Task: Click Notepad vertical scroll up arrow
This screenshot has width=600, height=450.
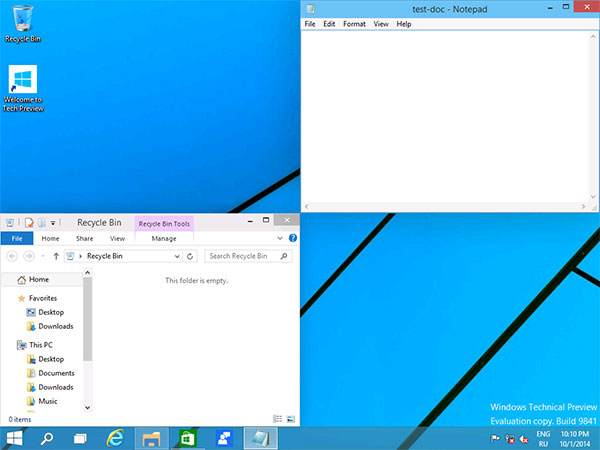Action: 593,37
